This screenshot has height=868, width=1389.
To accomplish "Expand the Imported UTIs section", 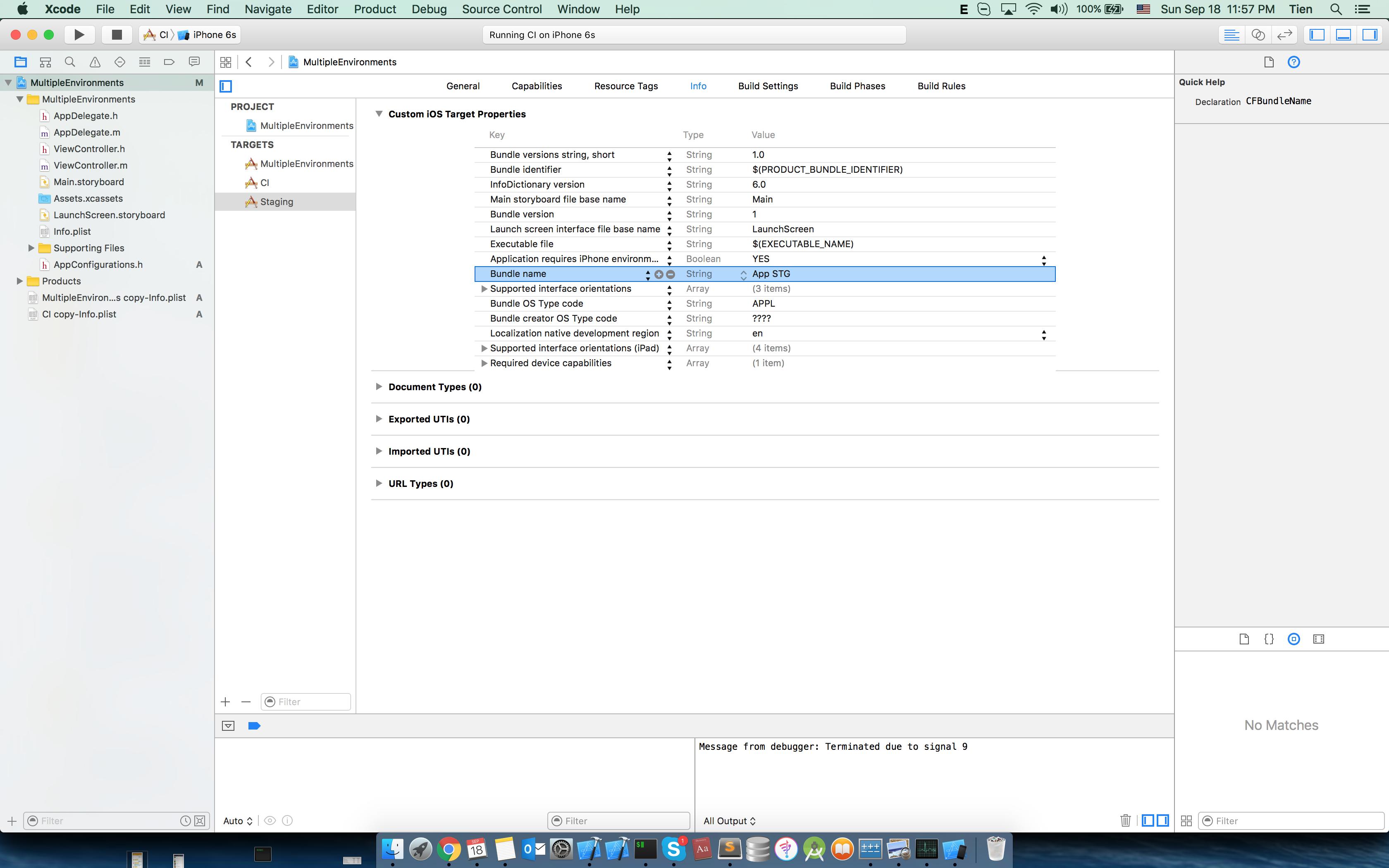I will [379, 451].
